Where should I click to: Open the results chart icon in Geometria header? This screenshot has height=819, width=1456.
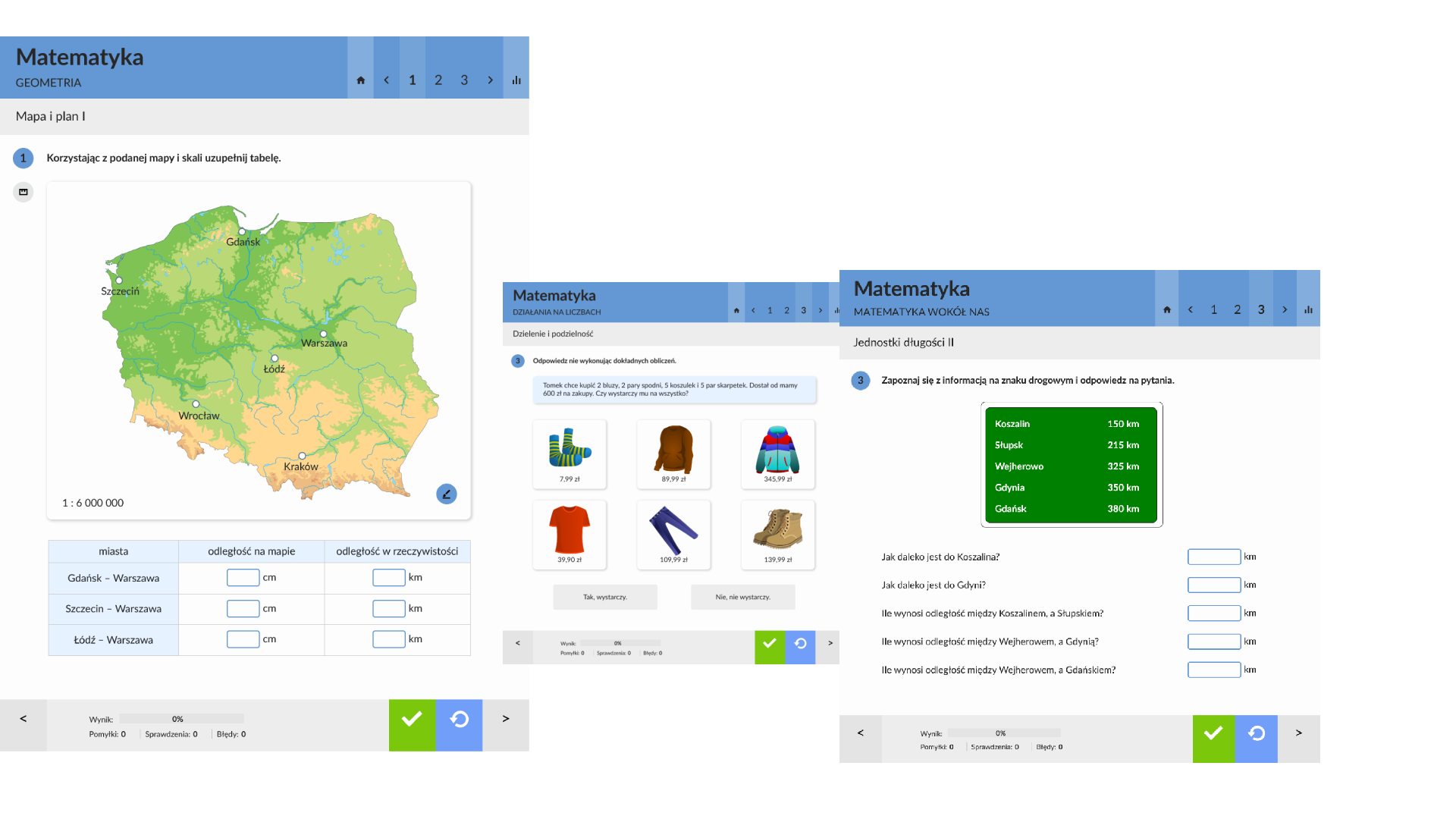tap(516, 79)
